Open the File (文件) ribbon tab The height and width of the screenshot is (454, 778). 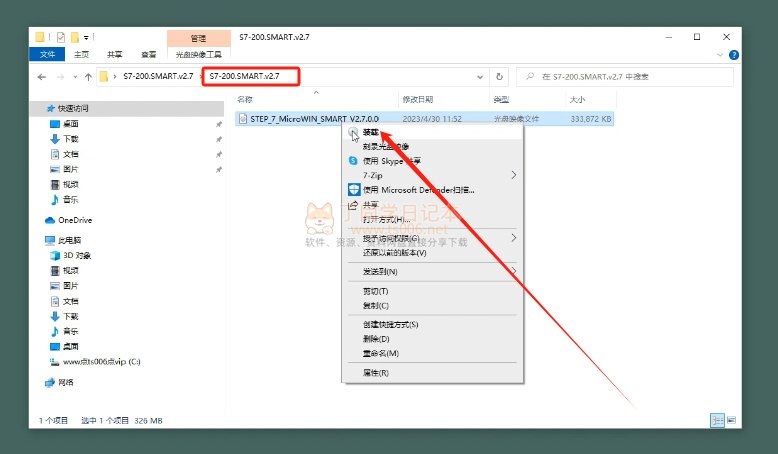click(x=47, y=55)
